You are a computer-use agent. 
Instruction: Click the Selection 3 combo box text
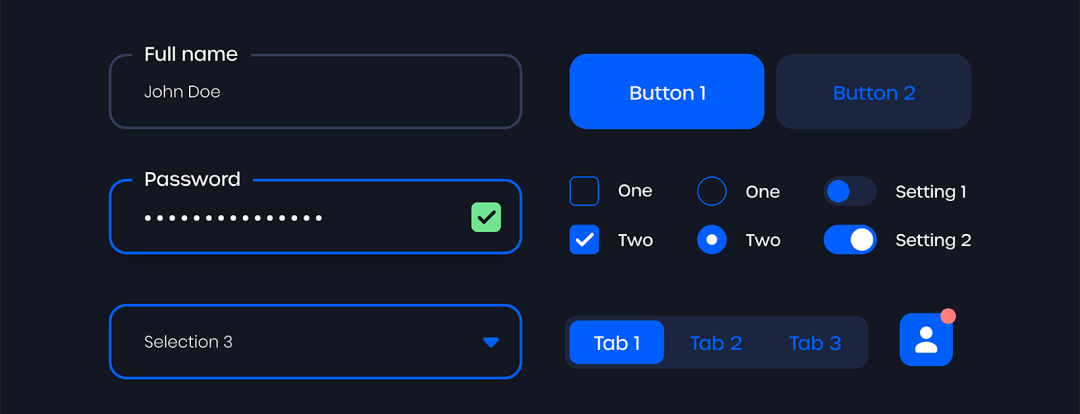188,342
